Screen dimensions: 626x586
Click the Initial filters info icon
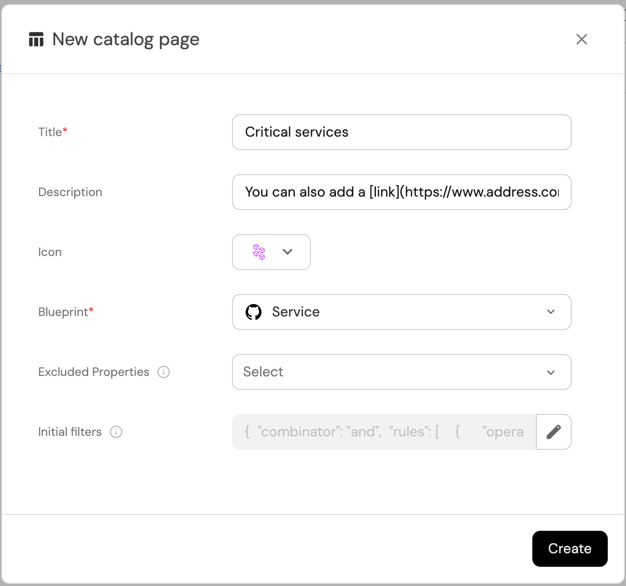click(x=116, y=432)
